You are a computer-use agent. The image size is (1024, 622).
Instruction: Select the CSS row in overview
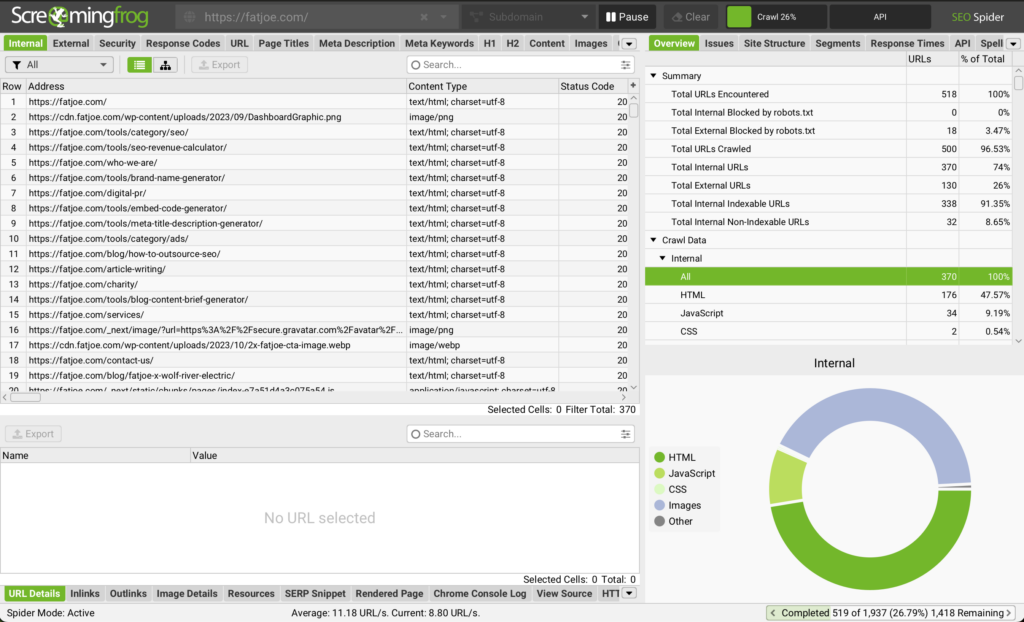tap(828, 331)
